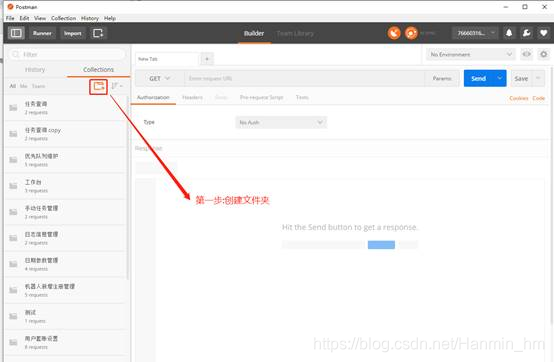Image resolution: width=554 pixels, height=362 pixels.
Task: Click the orange interceptor satellite icon
Action: pos(394,33)
